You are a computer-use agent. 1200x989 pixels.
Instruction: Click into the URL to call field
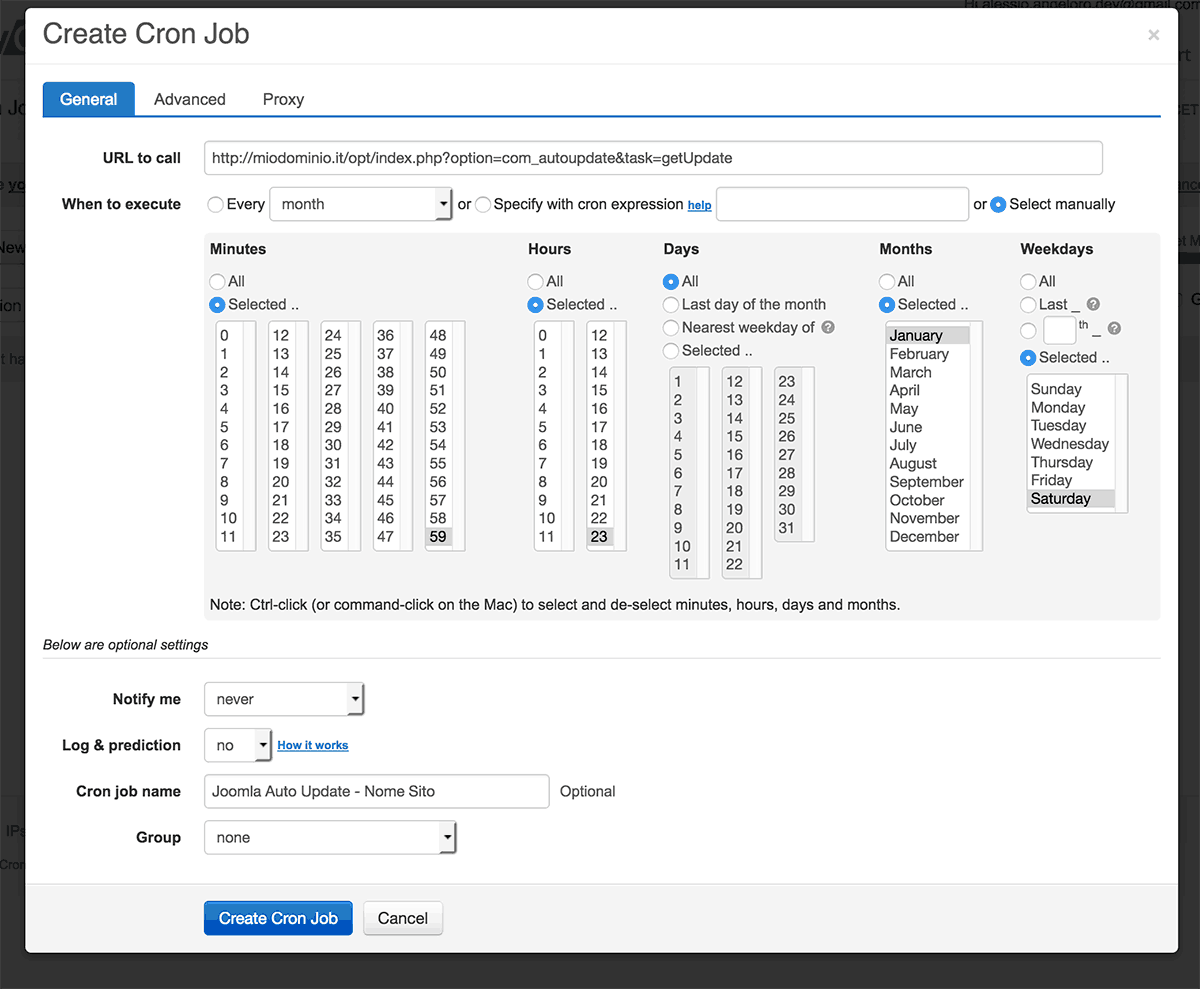point(652,158)
